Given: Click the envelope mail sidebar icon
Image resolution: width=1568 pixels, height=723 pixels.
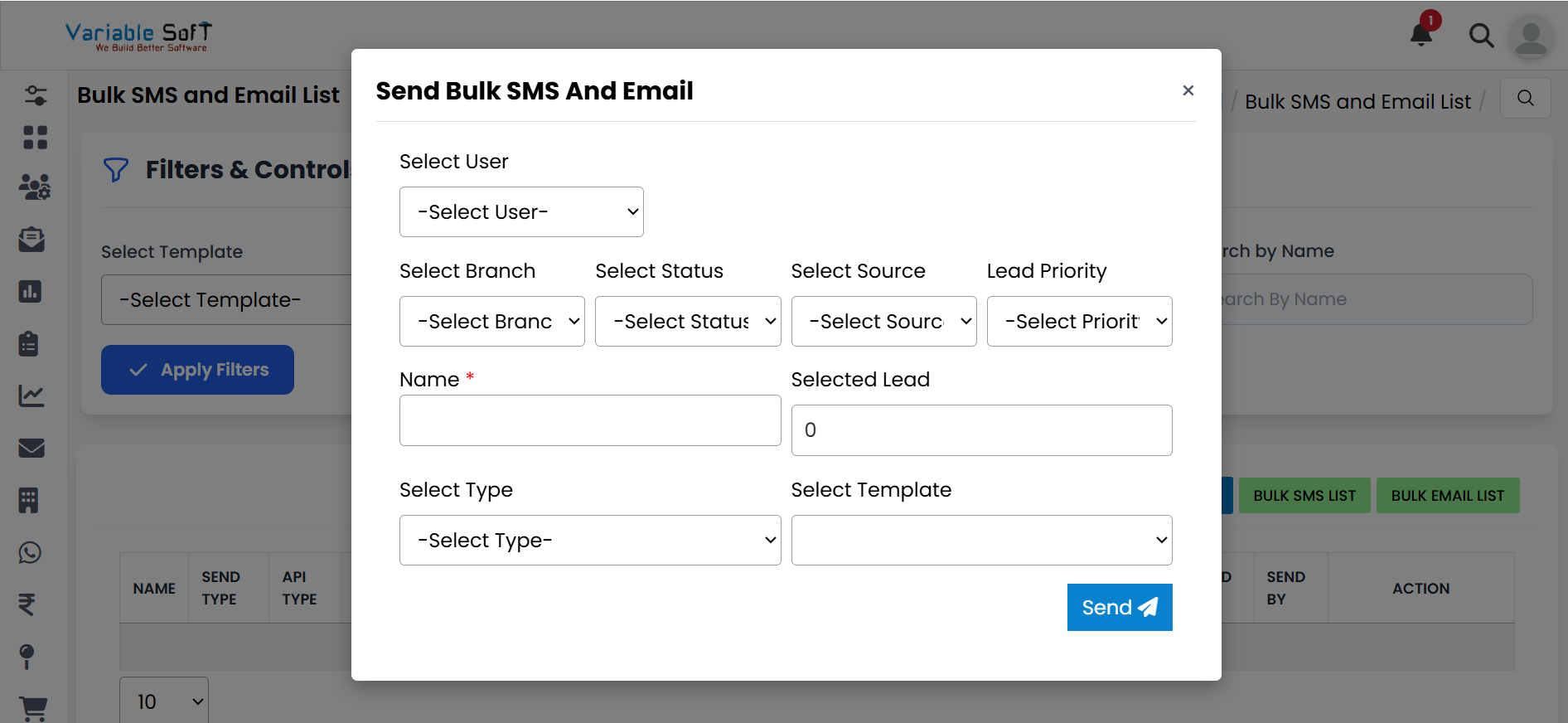Looking at the screenshot, I should click(x=31, y=449).
